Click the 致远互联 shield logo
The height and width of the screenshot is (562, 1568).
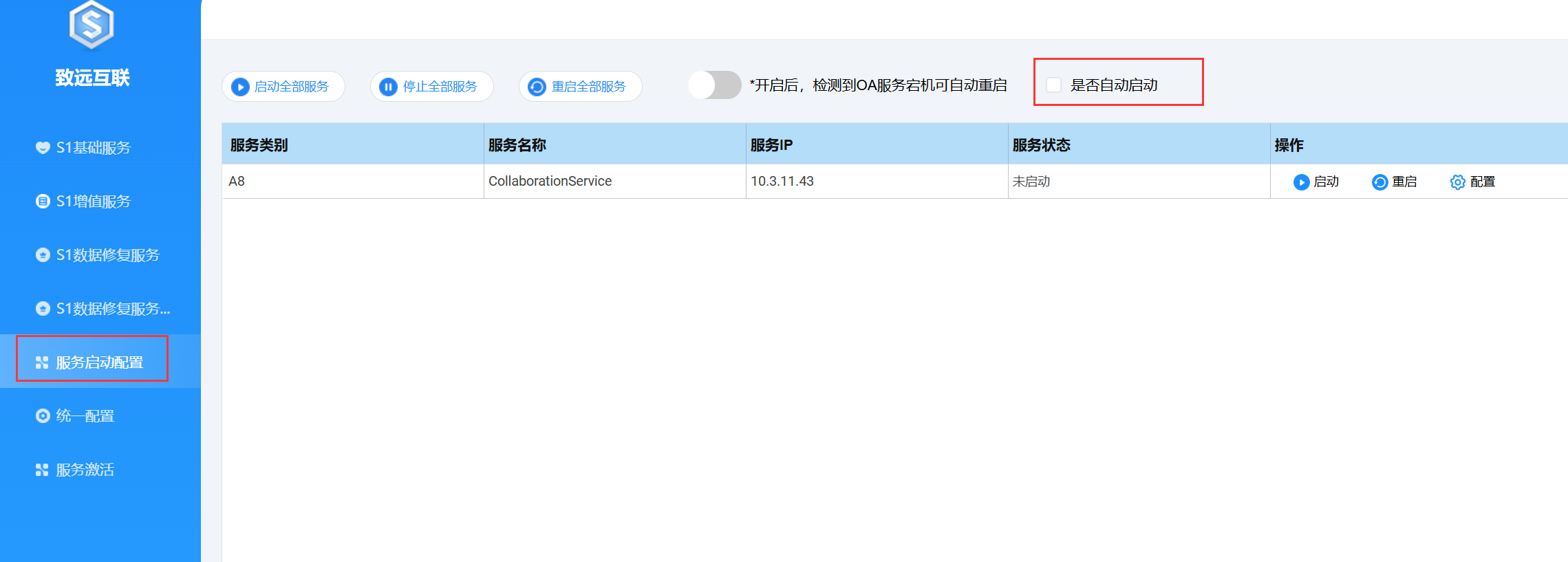(x=92, y=25)
